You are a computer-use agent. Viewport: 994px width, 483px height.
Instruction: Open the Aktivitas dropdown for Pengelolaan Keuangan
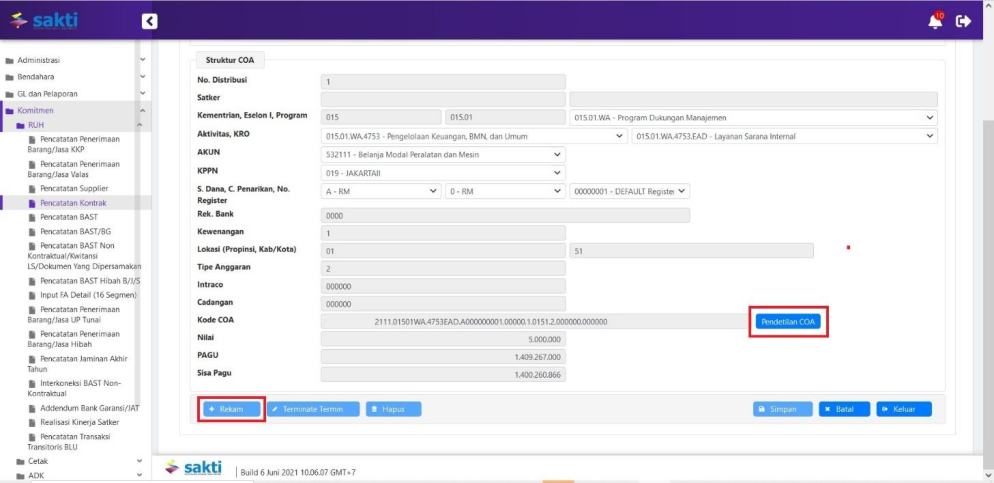(x=474, y=136)
